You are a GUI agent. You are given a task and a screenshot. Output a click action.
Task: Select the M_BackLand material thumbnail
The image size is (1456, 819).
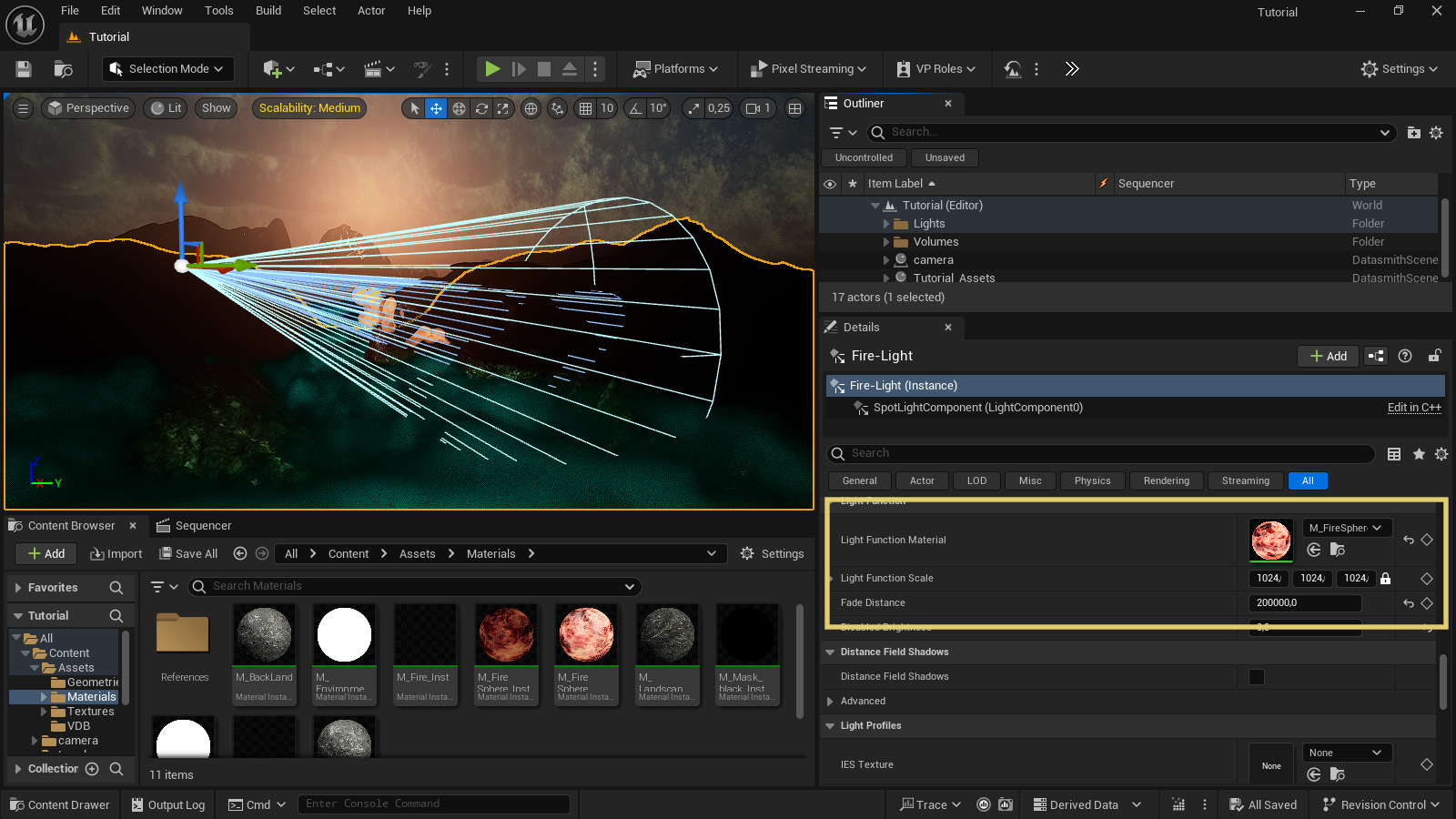264,635
